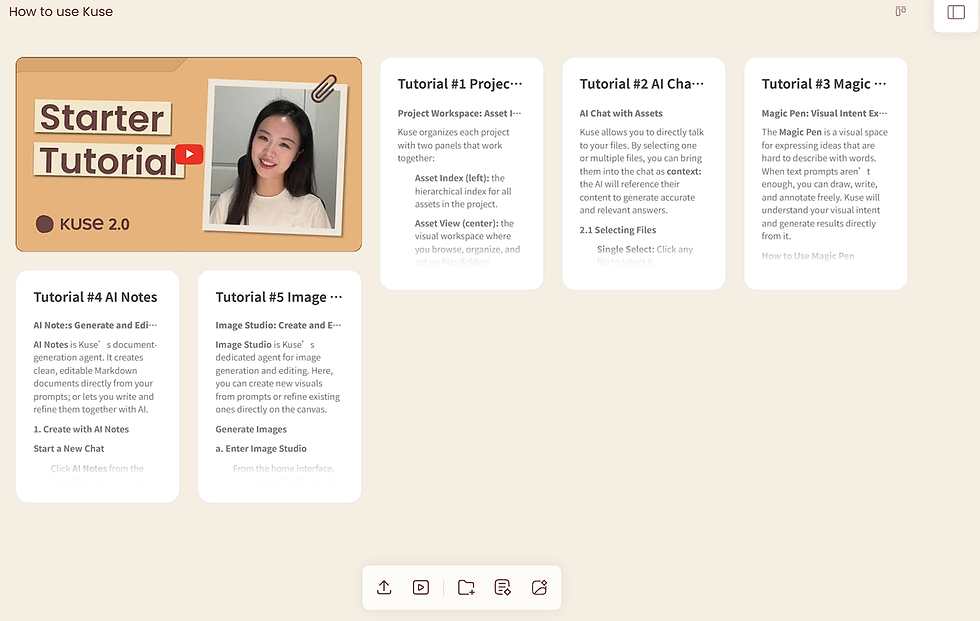The height and width of the screenshot is (621, 980).
Task: Toggle the side panel layout icon
Action: [956, 12]
